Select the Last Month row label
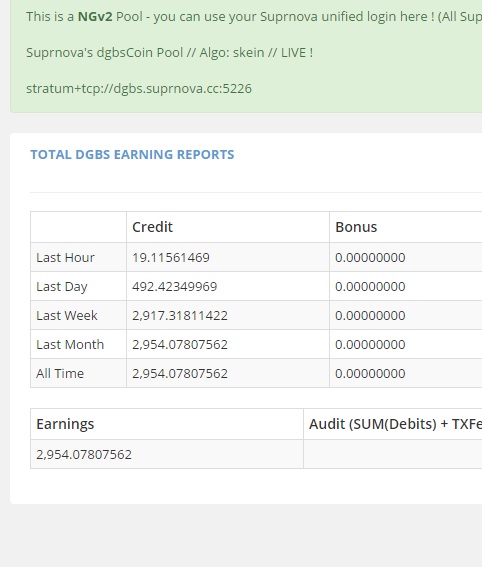 click(x=70, y=344)
